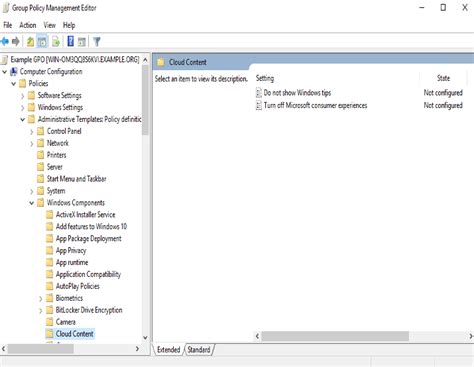Select the Cloud Content folder in tree
Viewport: 474px width, 367px height.
tap(74, 334)
